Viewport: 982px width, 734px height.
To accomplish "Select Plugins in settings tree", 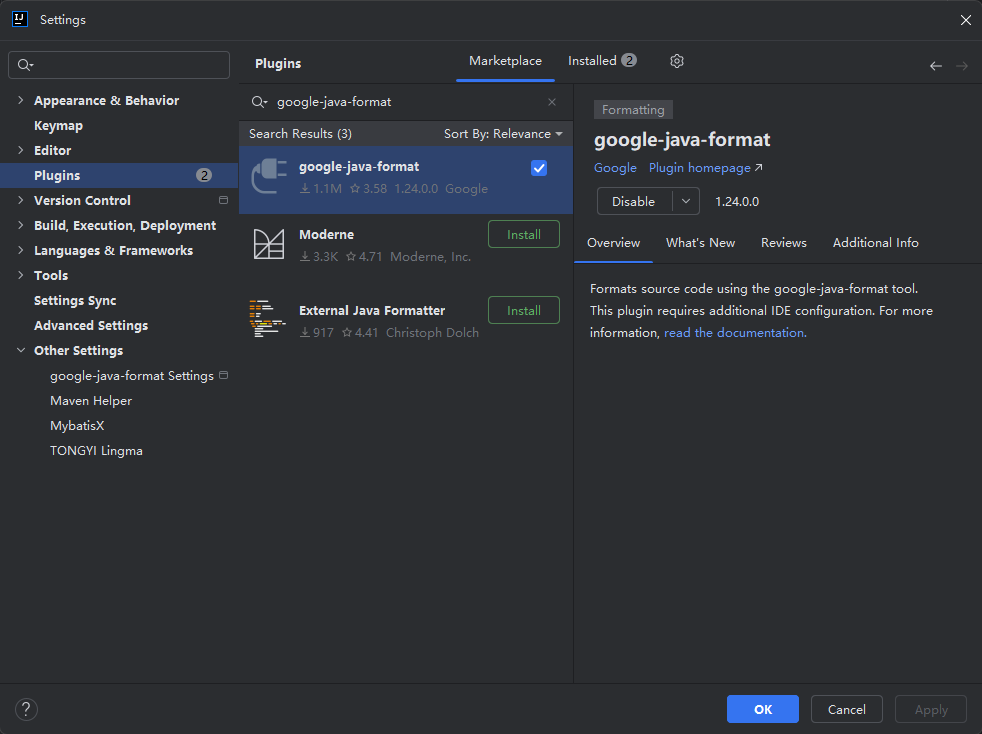I will pos(119,175).
